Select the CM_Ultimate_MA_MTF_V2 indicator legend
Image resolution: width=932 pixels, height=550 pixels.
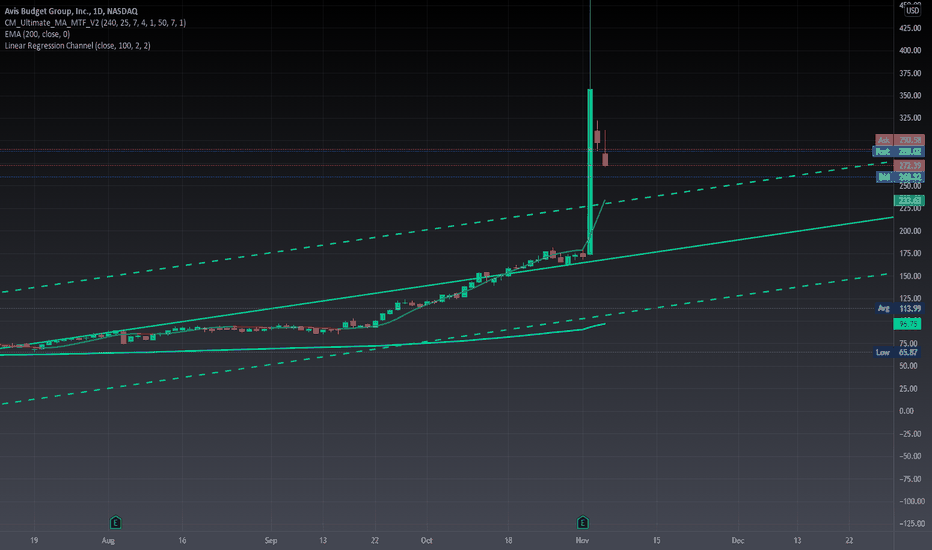pos(95,23)
